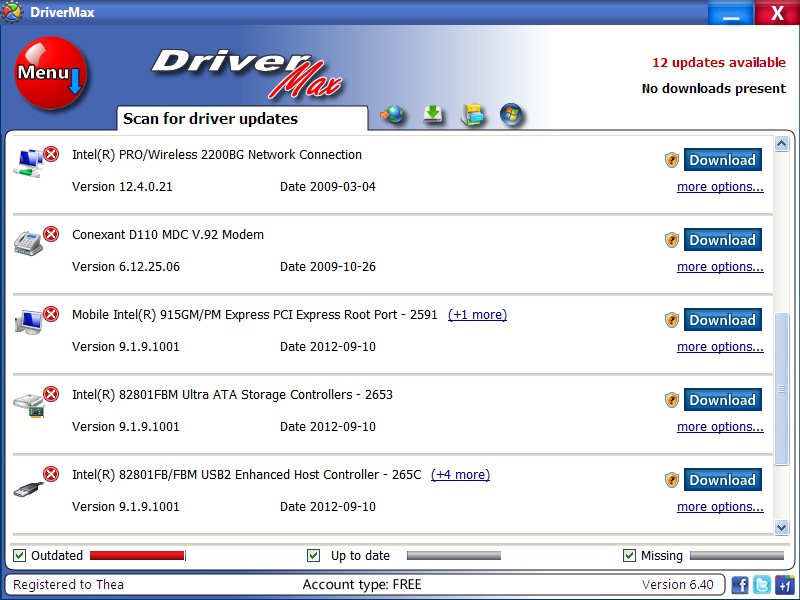Download the 82801FBM Ultra ATA Storage driver

[x=722, y=400]
